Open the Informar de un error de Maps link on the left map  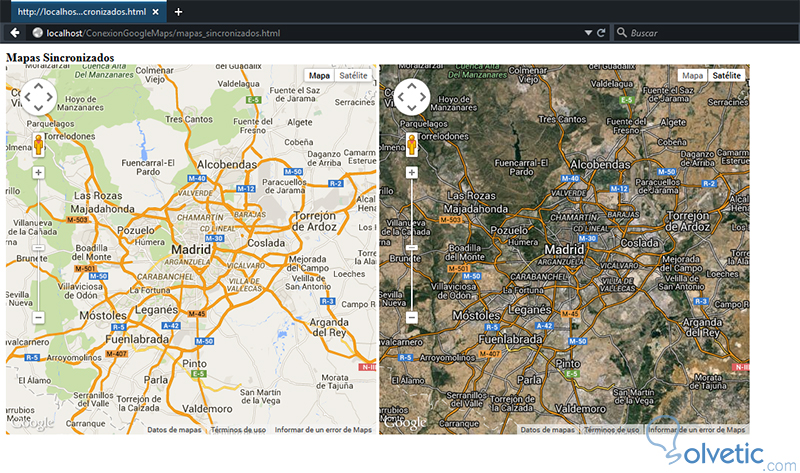click(x=323, y=430)
